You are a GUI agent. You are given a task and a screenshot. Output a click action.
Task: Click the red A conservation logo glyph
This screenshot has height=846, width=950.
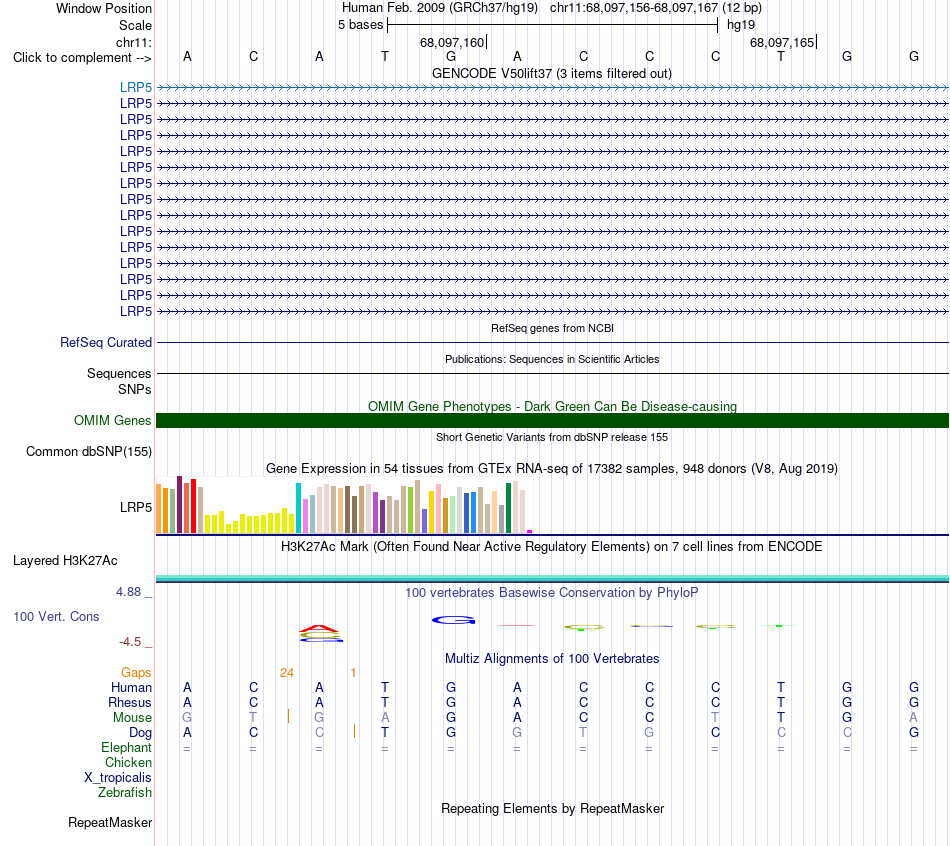321,628
